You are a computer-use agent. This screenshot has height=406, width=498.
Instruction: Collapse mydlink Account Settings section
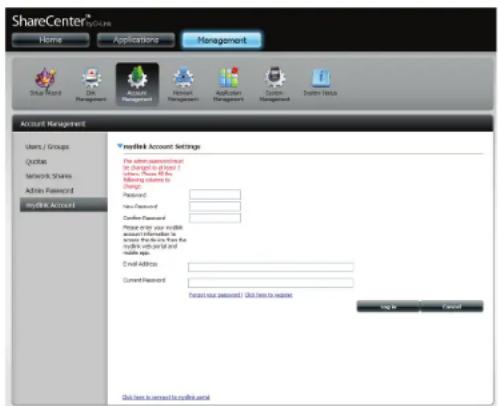click(x=120, y=146)
